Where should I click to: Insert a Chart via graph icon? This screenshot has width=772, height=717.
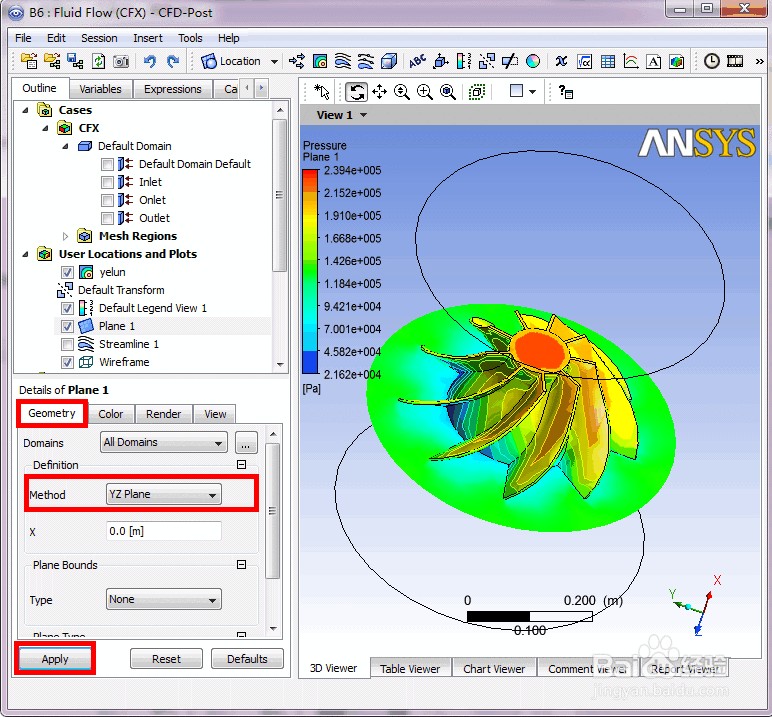pyautogui.click(x=631, y=61)
